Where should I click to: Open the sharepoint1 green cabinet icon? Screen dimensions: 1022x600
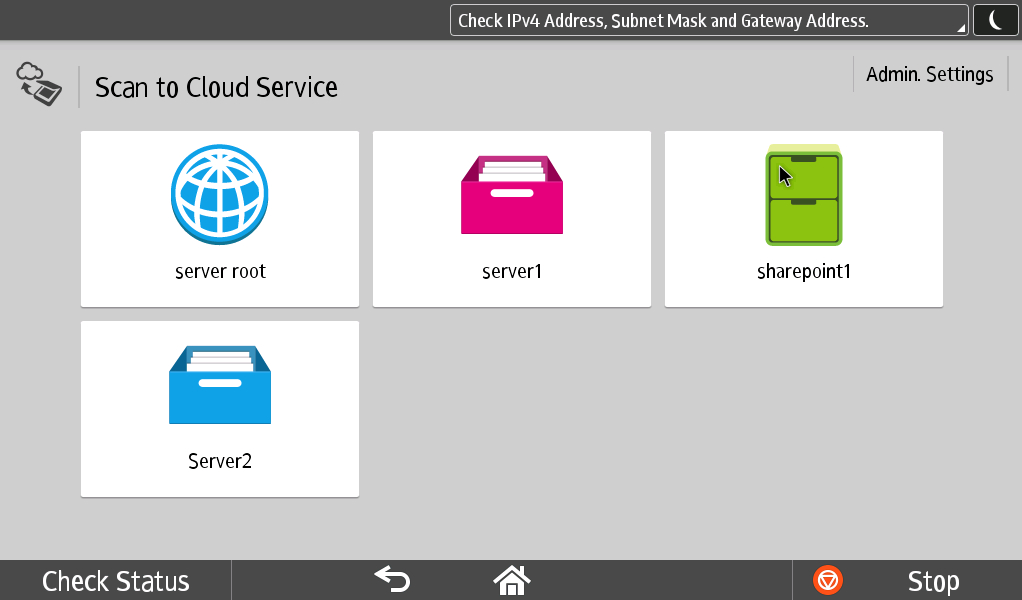803,195
